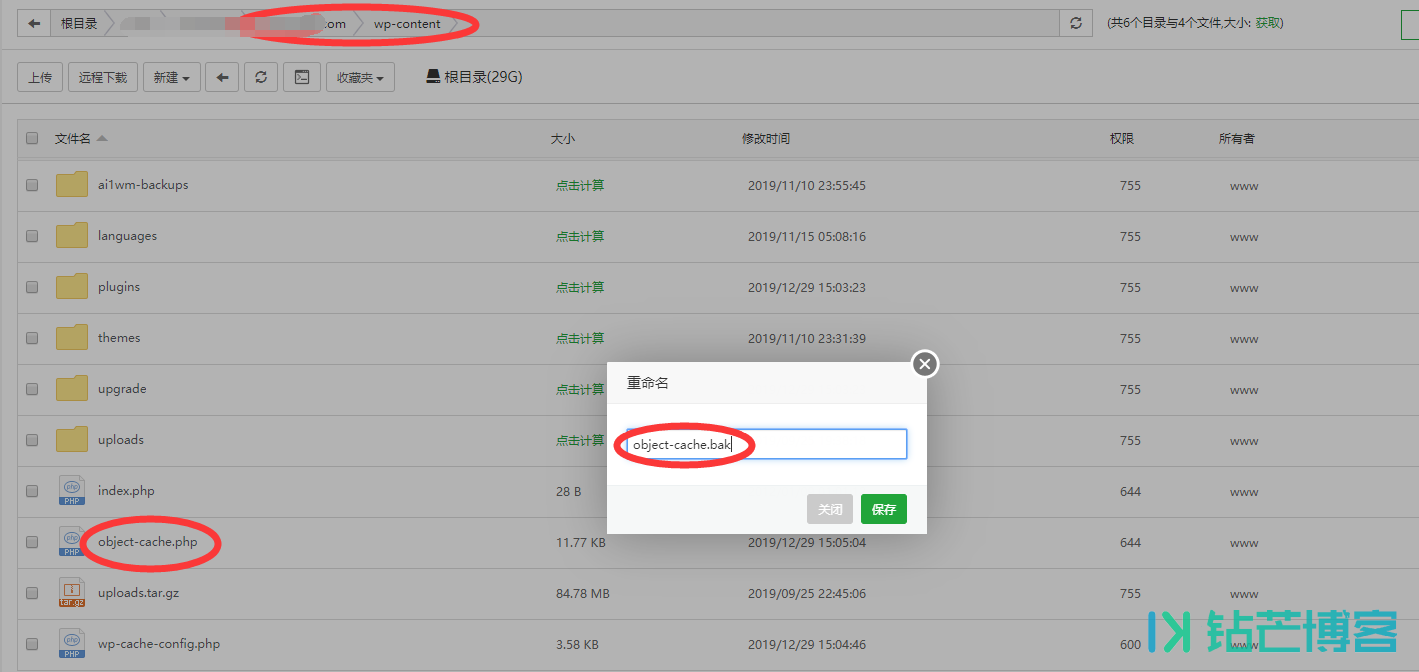Click the green 保存 button
Viewport: 1419px width, 672px height.
pyautogui.click(x=883, y=509)
